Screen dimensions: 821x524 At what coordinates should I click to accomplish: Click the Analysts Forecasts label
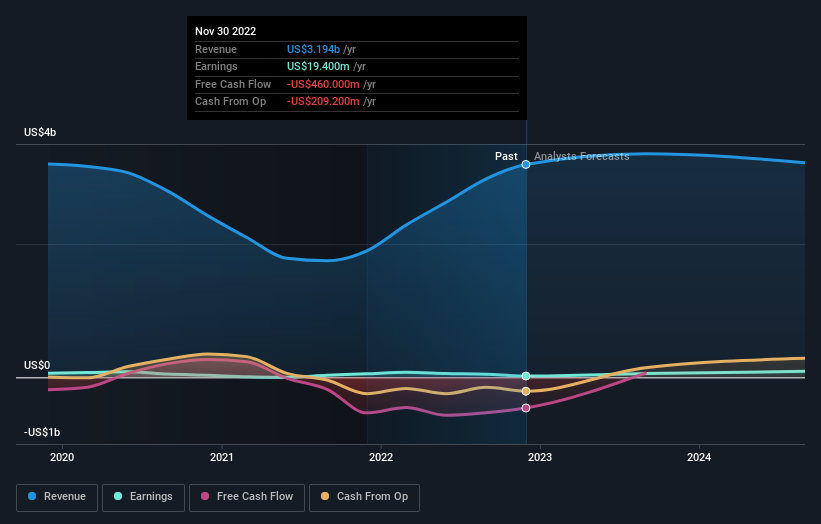tap(581, 156)
